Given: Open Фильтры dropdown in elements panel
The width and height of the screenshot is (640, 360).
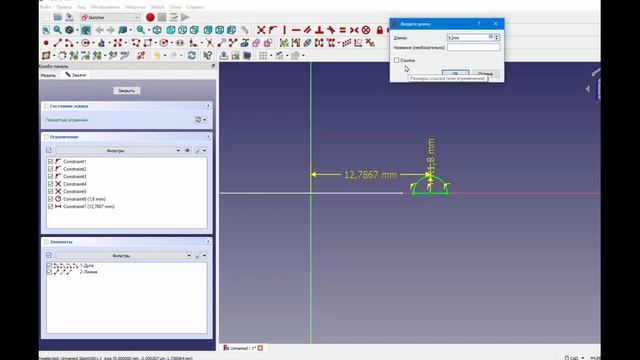Looking at the screenshot, I should tap(124, 255).
